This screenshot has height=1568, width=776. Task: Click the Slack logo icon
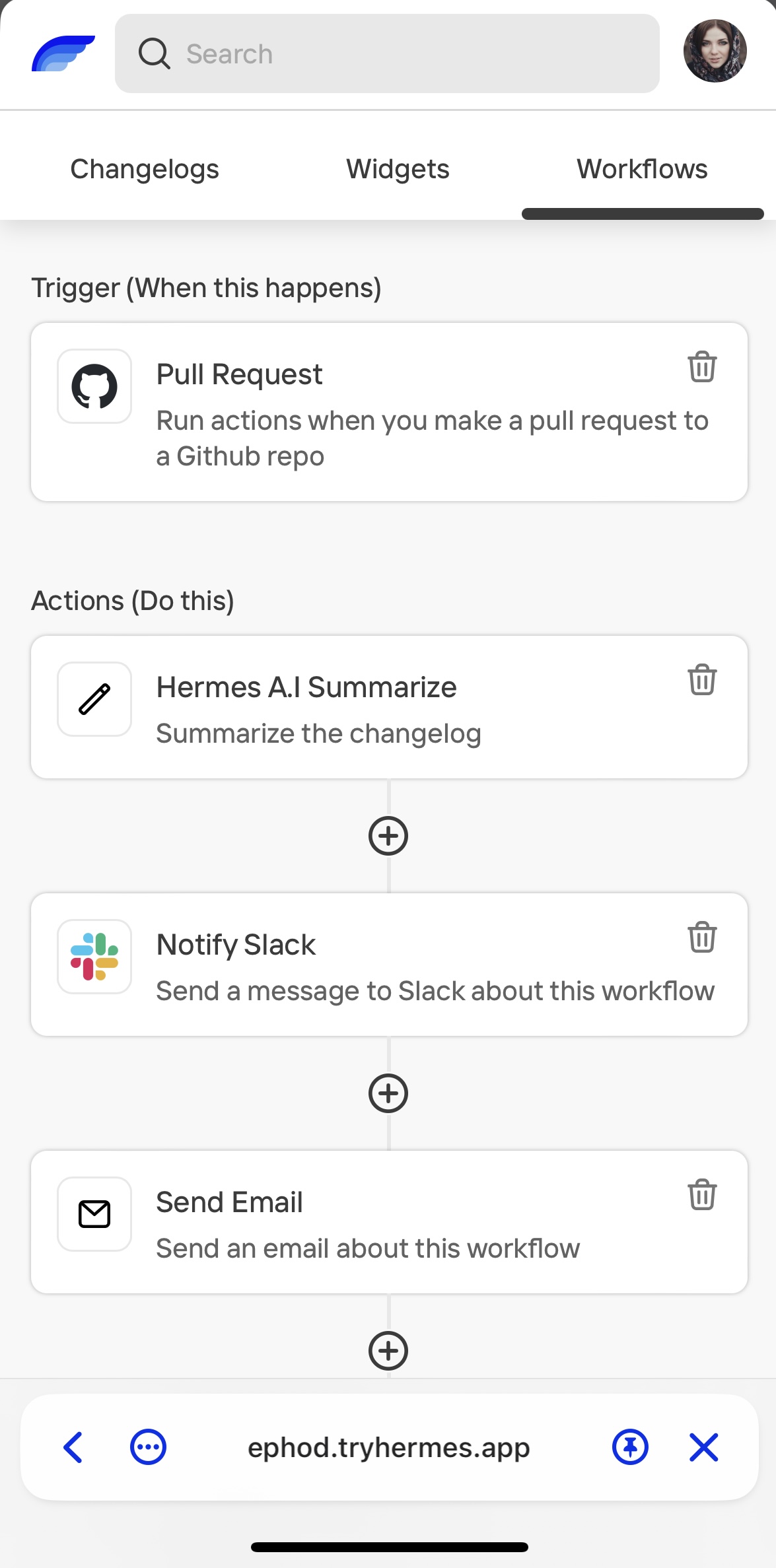(x=94, y=957)
